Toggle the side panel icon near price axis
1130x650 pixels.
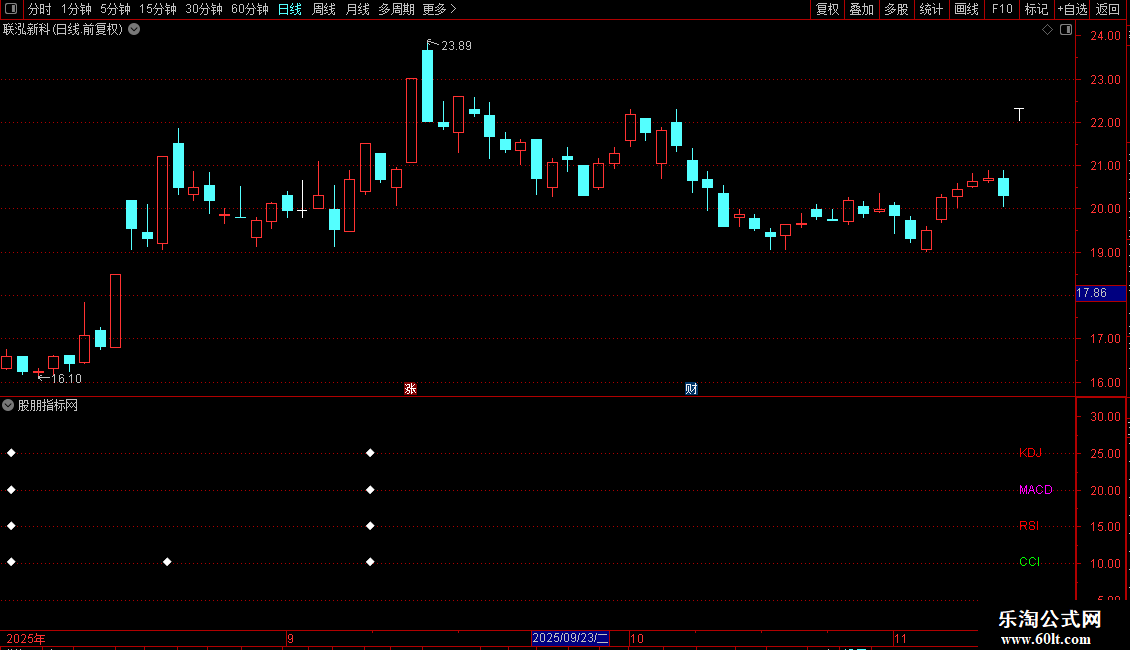pyautogui.click(x=1066, y=30)
